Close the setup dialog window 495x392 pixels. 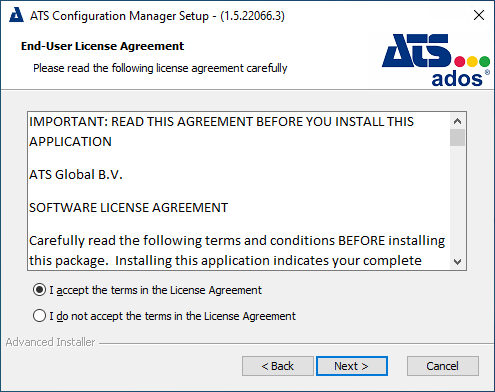coord(479,15)
